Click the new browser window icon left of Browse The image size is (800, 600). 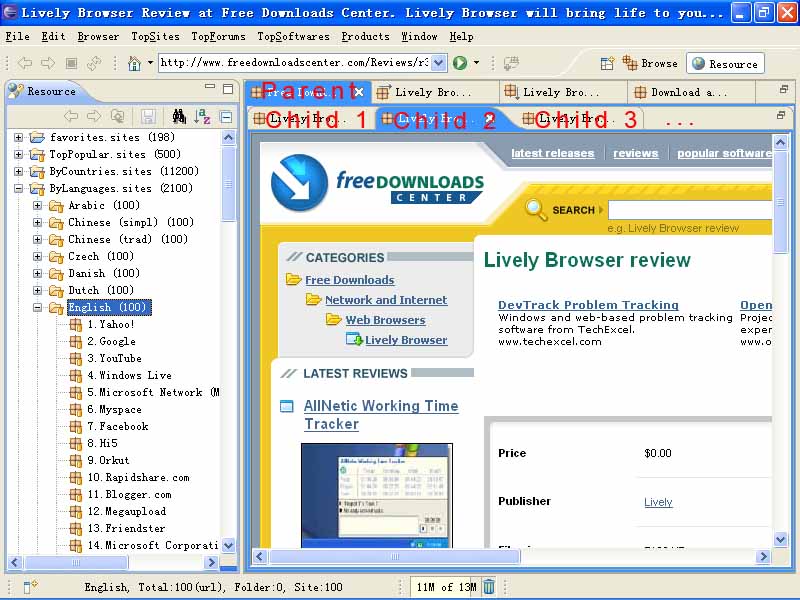coord(607,63)
